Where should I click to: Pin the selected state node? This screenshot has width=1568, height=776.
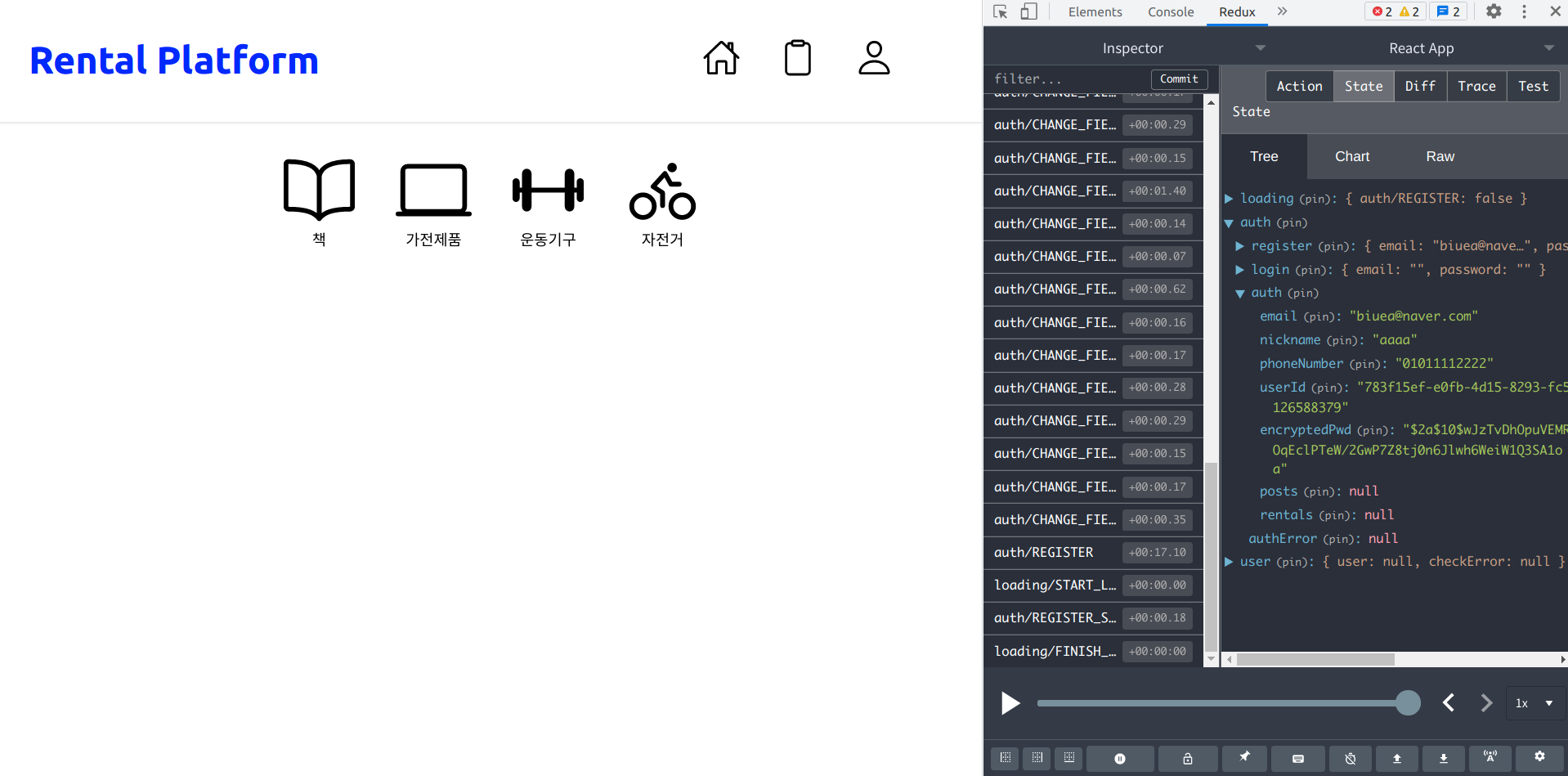(1245, 759)
